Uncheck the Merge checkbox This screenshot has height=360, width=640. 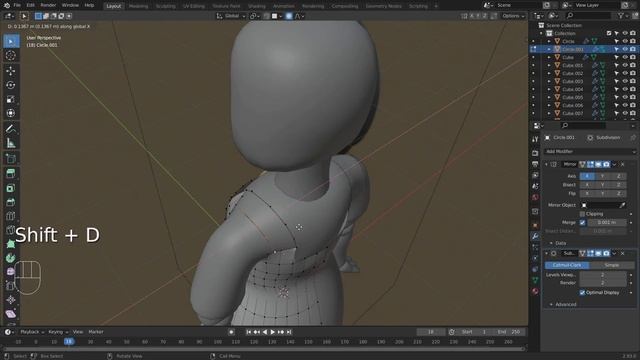coord(582,222)
